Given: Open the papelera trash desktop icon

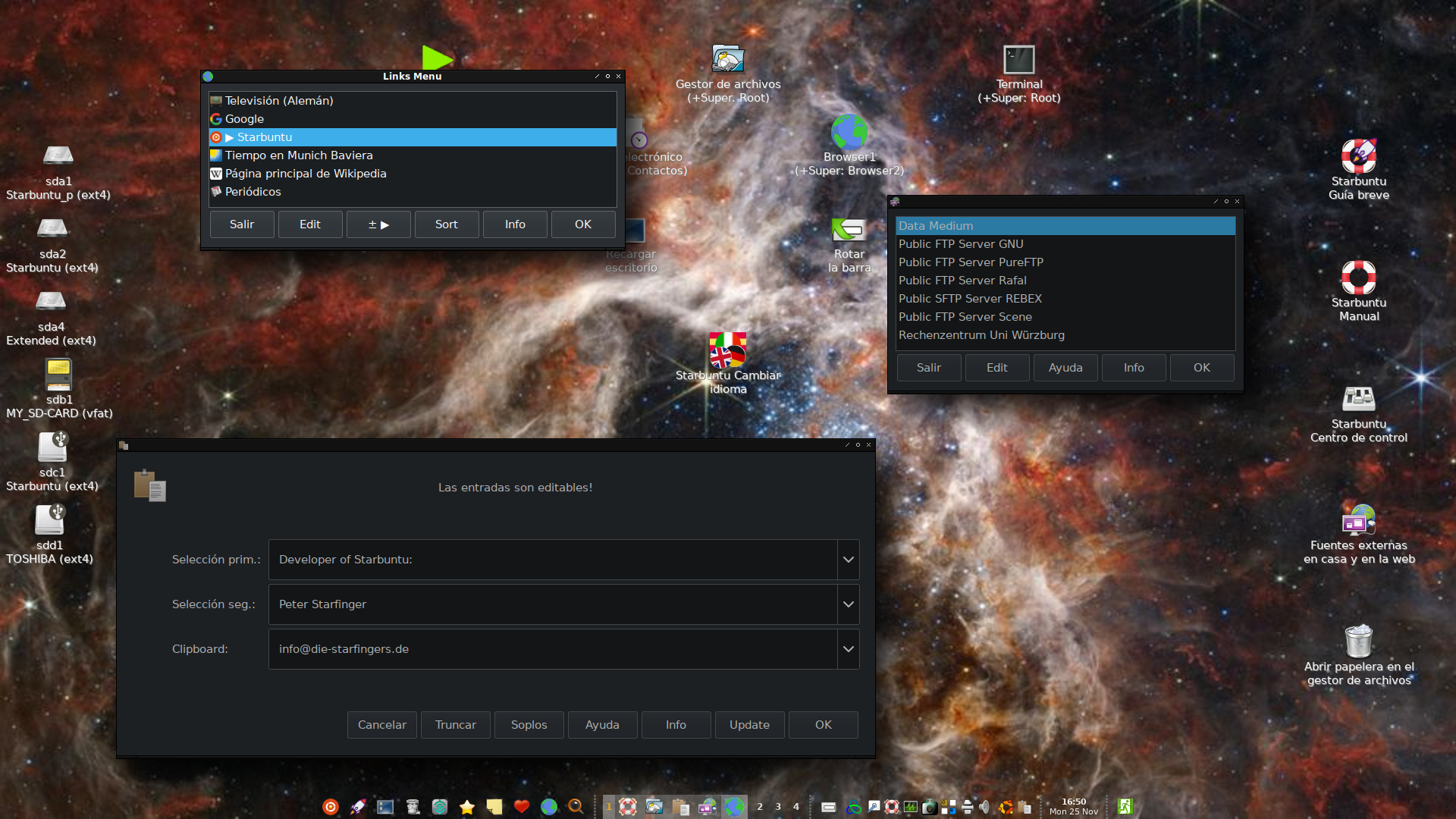Looking at the screenshot, I should pyautogui.click(x=1359, y=641).
